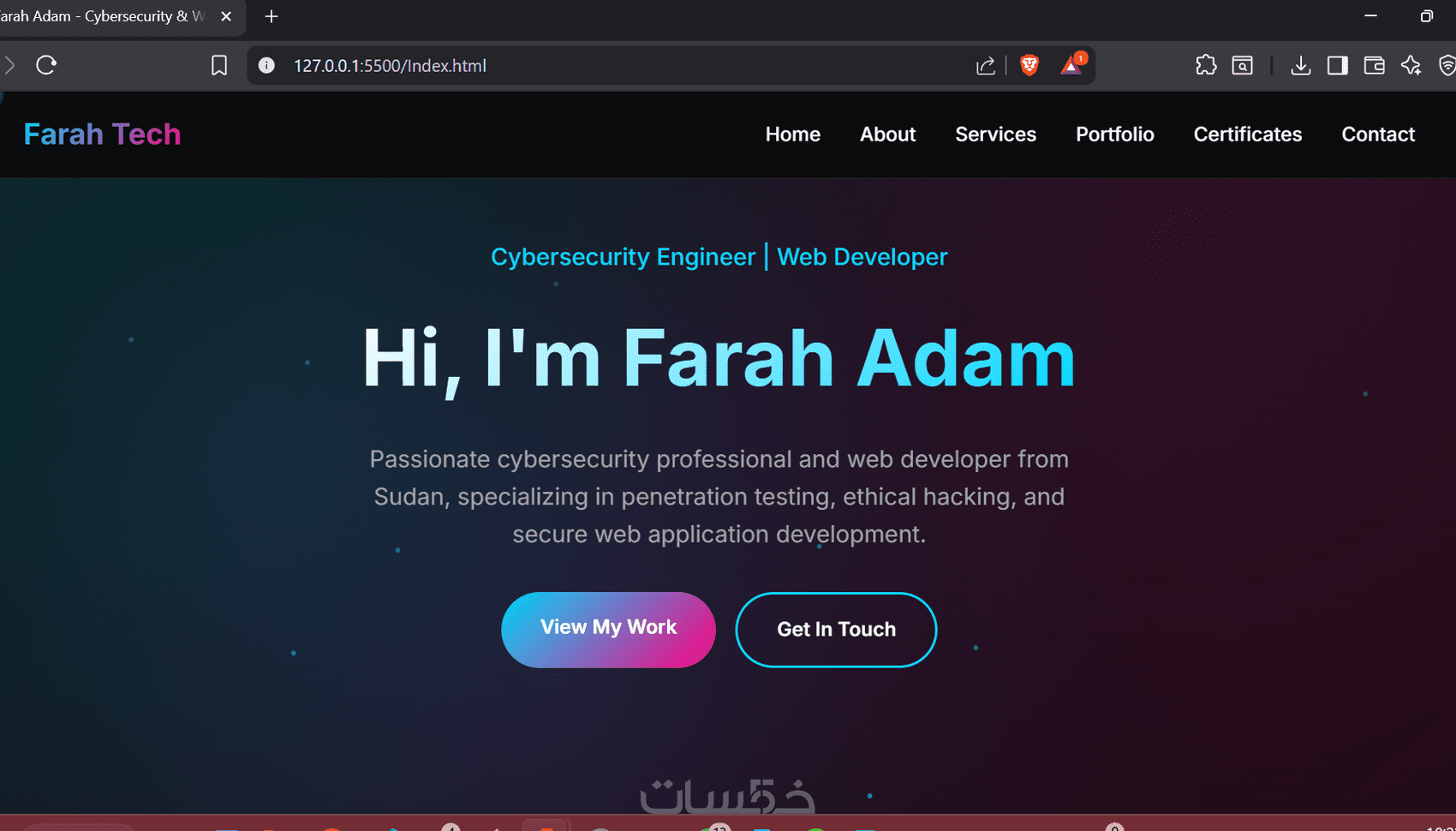Close the Farah Adam tab
The height and width of the screenshot is (831, 1456).
(226, 16)
